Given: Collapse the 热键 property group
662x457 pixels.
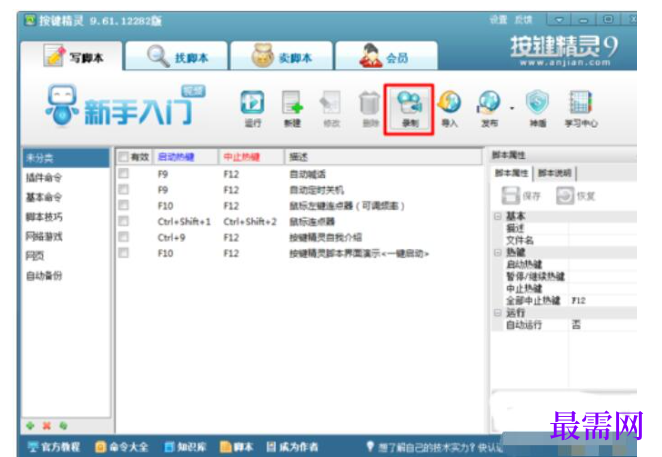Looking at the screenshot, I should [498, 252].
